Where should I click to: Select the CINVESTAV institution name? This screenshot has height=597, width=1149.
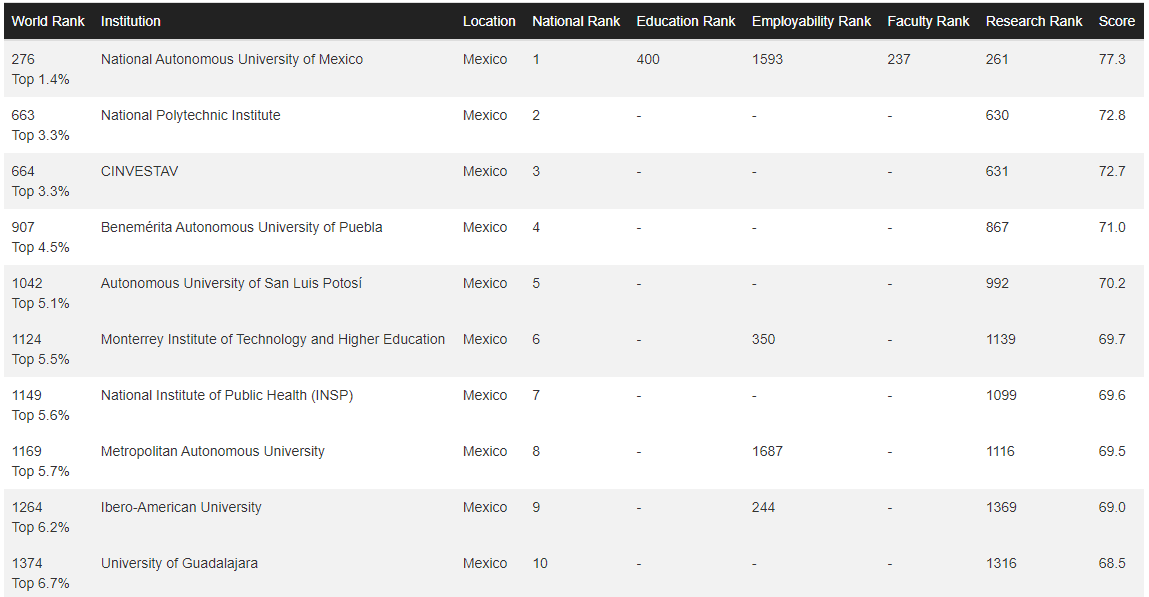[x=139, y=171]
